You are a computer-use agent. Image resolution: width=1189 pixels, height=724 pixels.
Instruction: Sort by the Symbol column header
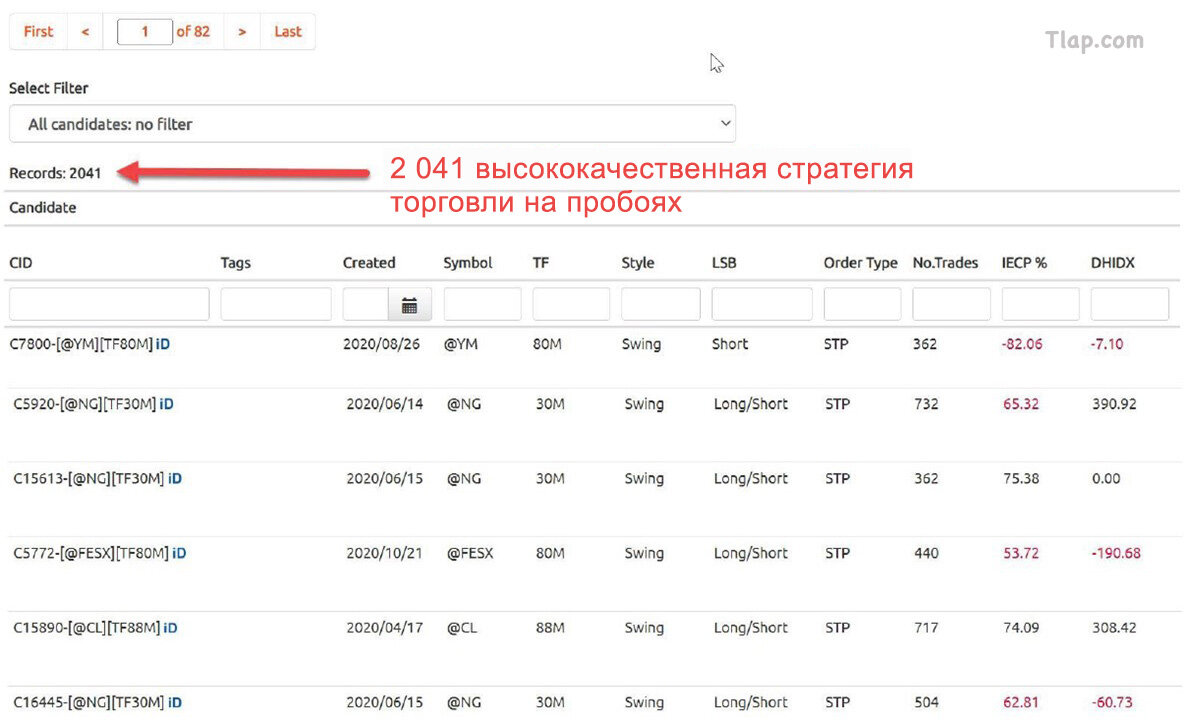coord(468,263)
